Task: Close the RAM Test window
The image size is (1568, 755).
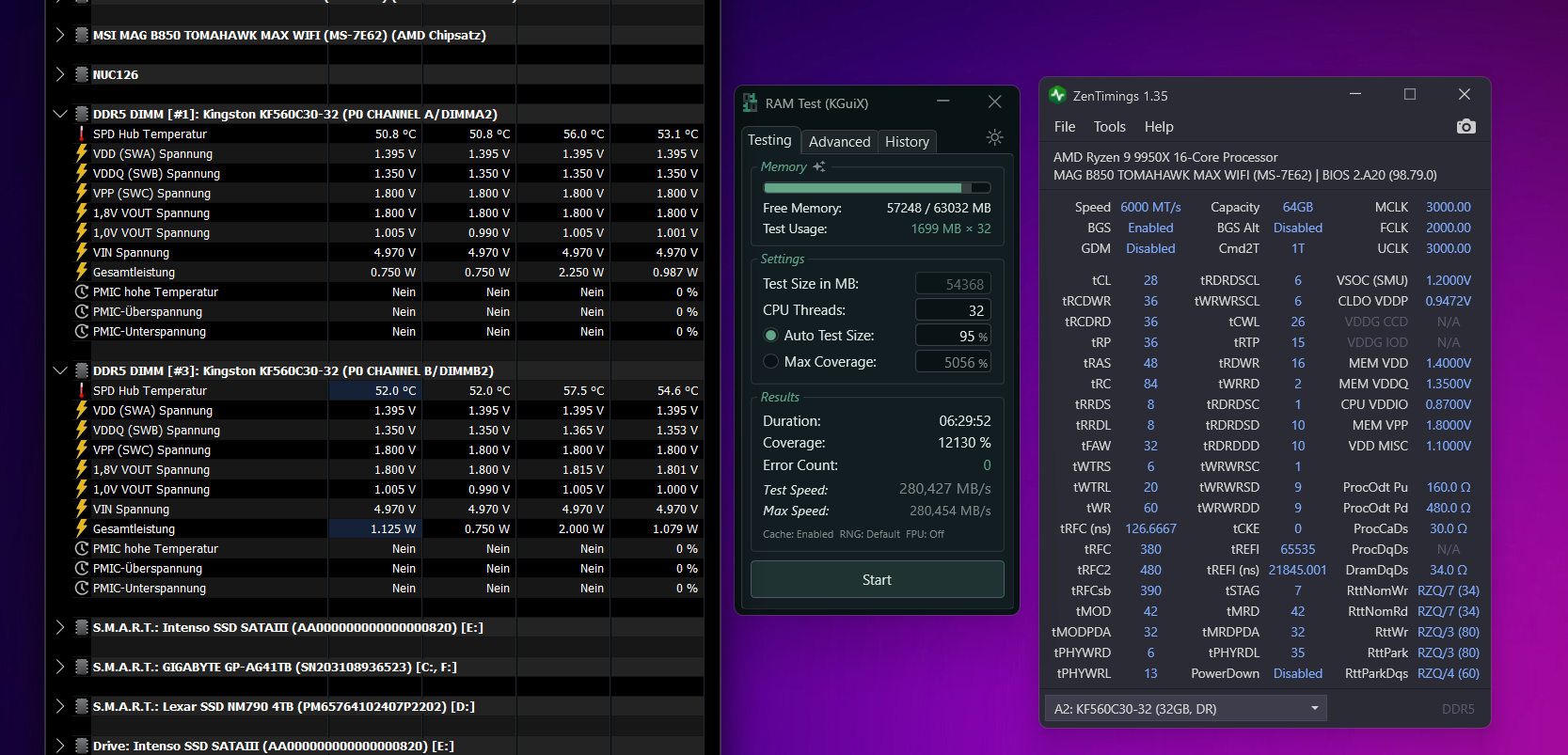Action: (x=994, y=102)
